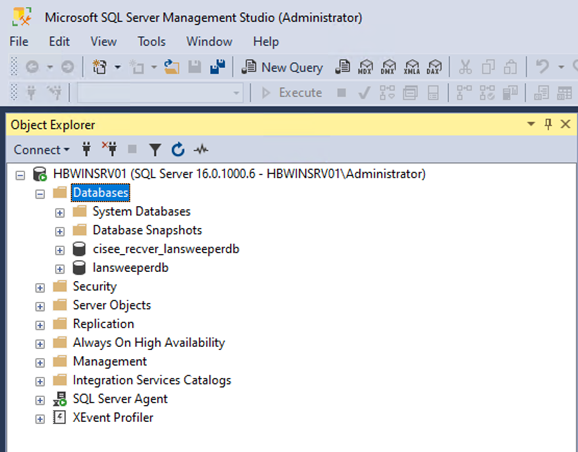Expand the lansweeperdb database node
The image size is (578, 452).
click(60, 269)
